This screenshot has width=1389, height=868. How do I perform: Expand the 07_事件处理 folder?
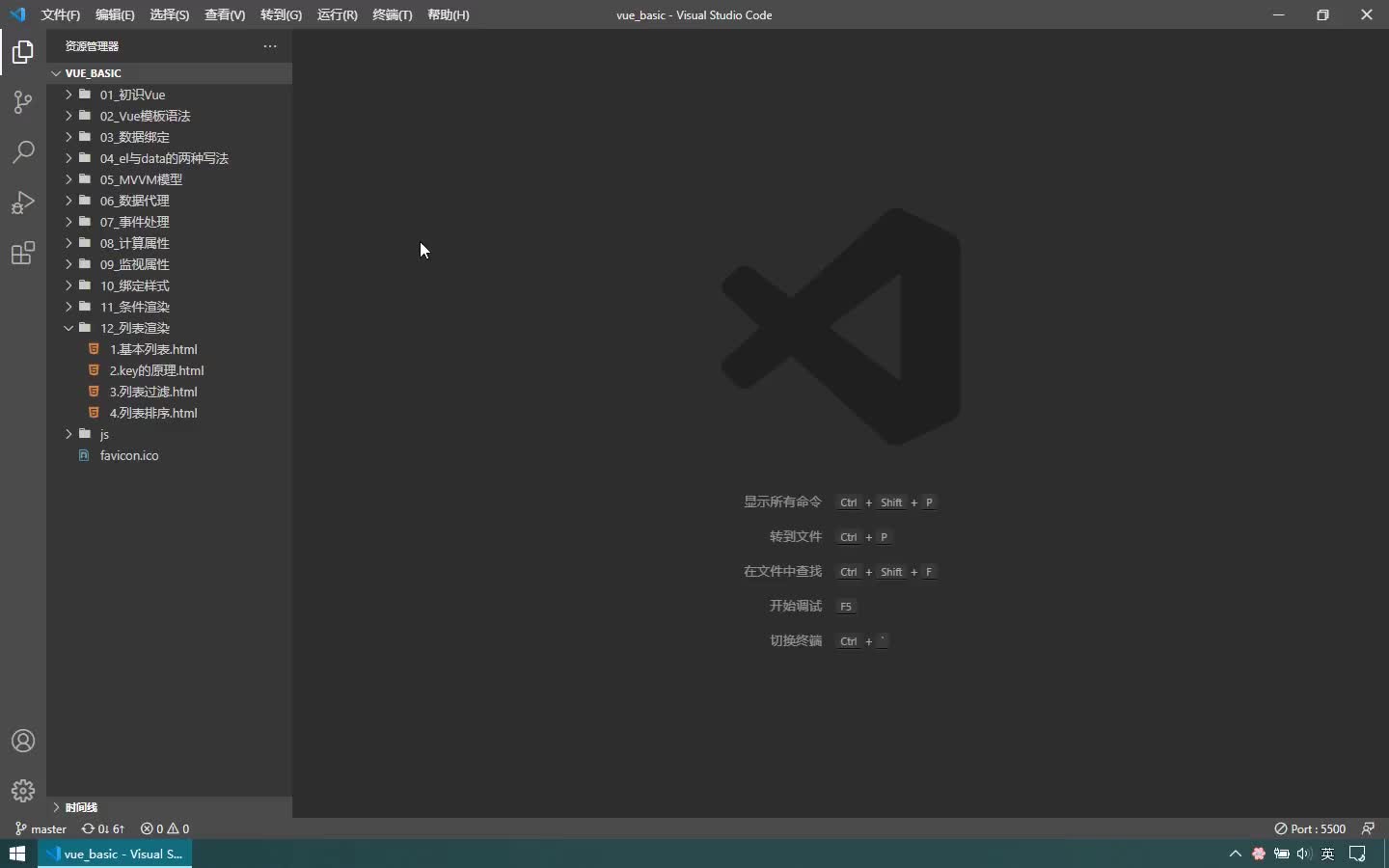(169, 222)
